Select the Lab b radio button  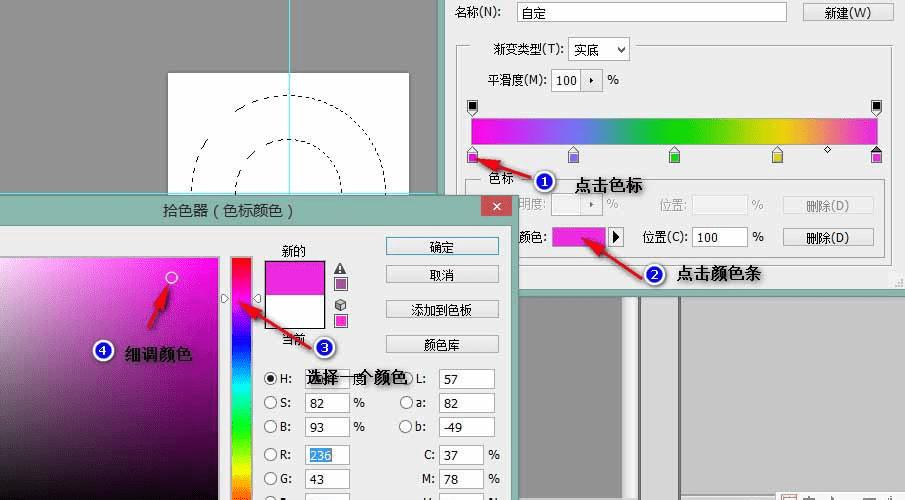pos(406,427)
